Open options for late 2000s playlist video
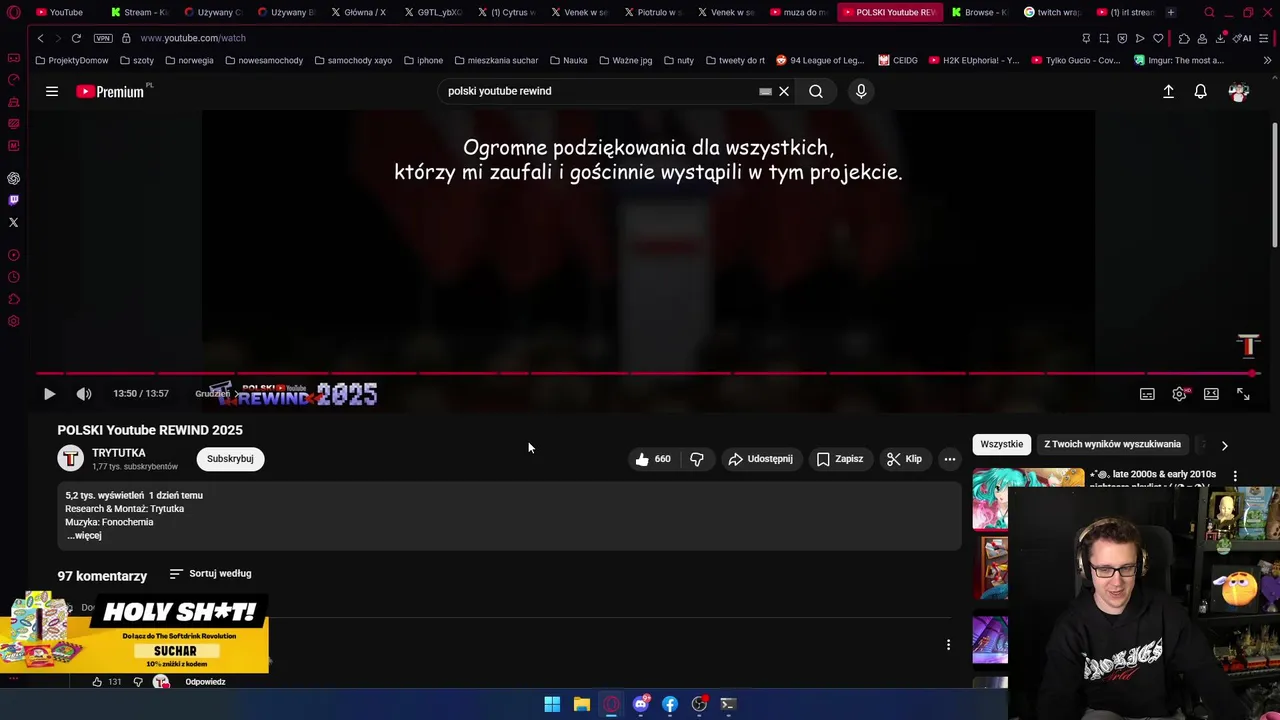Image resolution: width=1280 pixels, height=720 pixels. click(1235, 476)
